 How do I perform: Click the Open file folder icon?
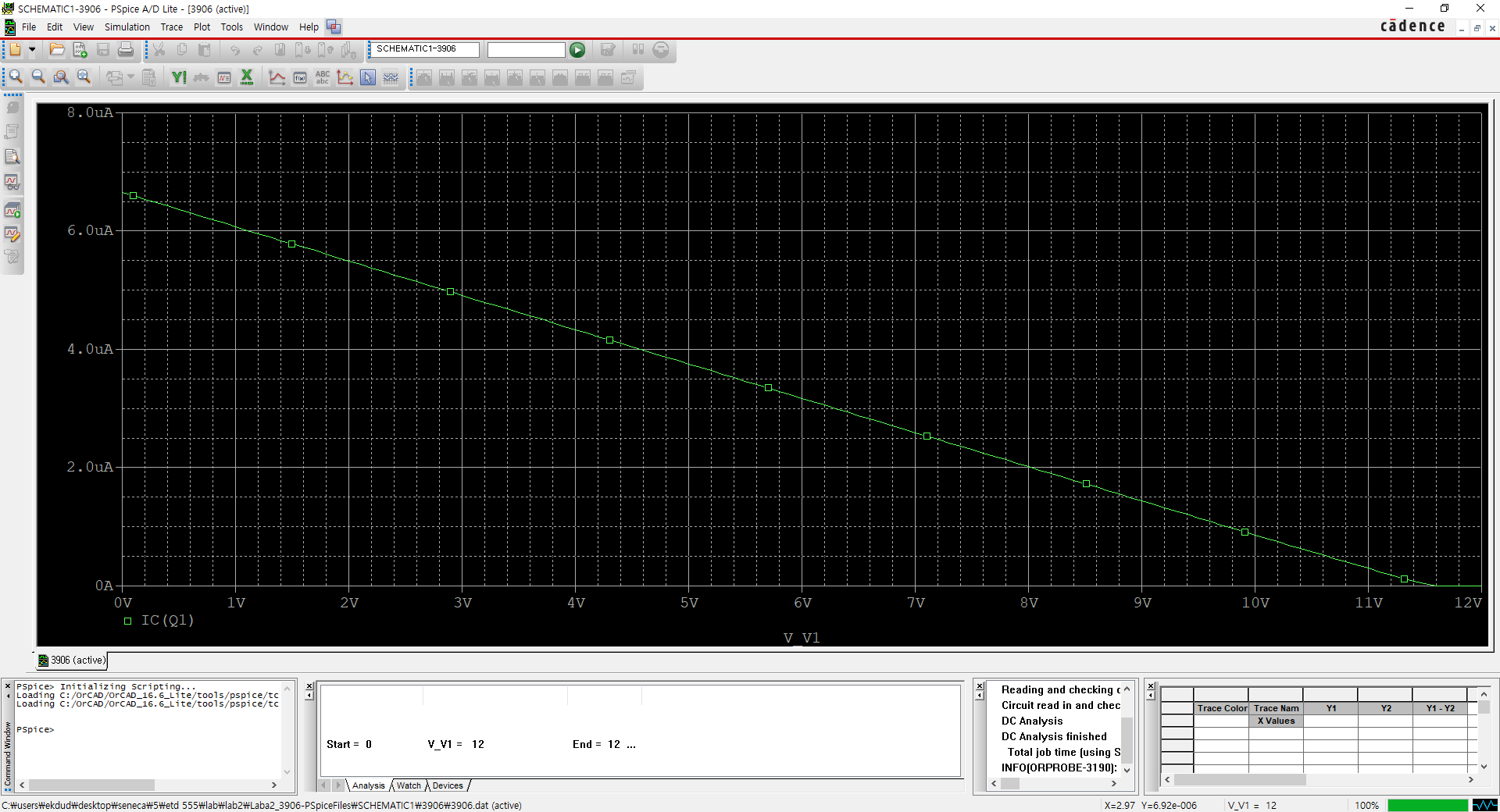click(x=57, y=50)
